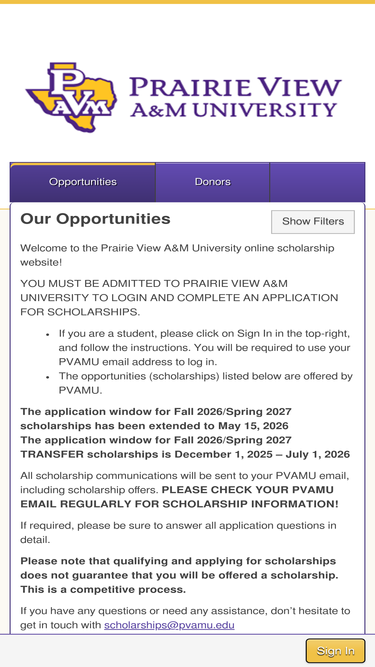
Task: Open the Donors tab
Action: 213,182
